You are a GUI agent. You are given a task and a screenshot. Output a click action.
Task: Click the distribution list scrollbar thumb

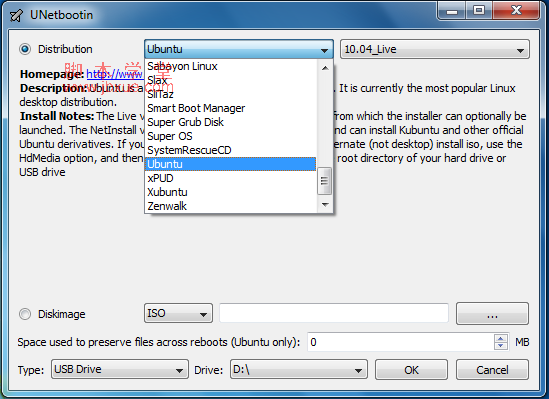(x=325, y=181)
